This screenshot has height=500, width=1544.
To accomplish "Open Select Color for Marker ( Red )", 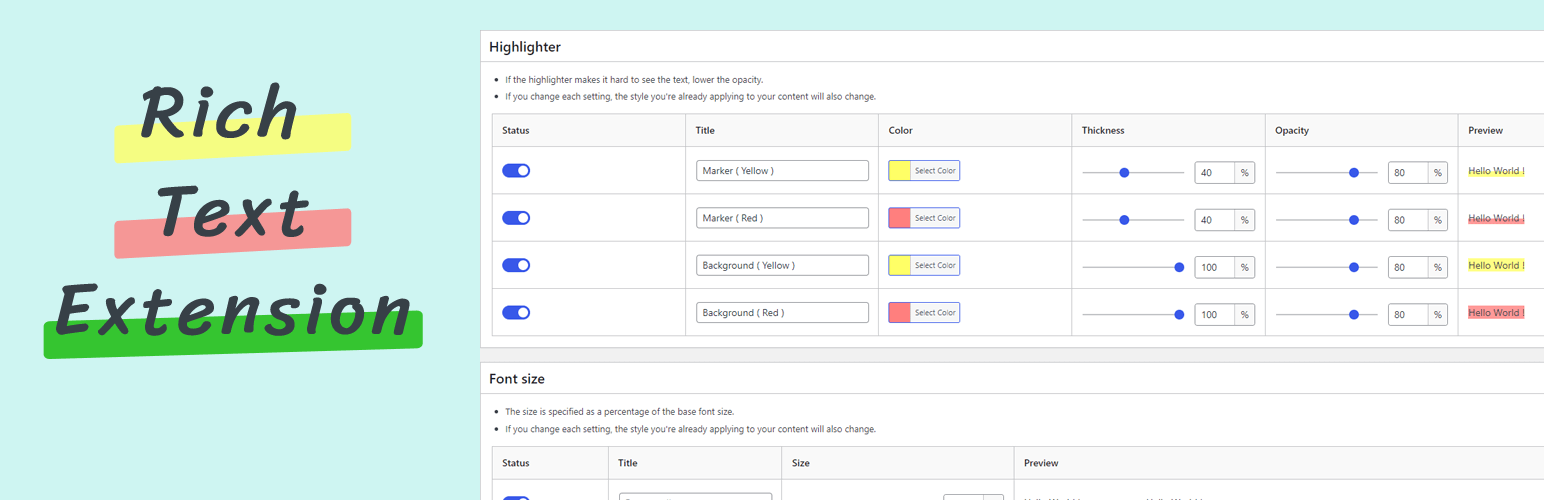I will [924, 218].
